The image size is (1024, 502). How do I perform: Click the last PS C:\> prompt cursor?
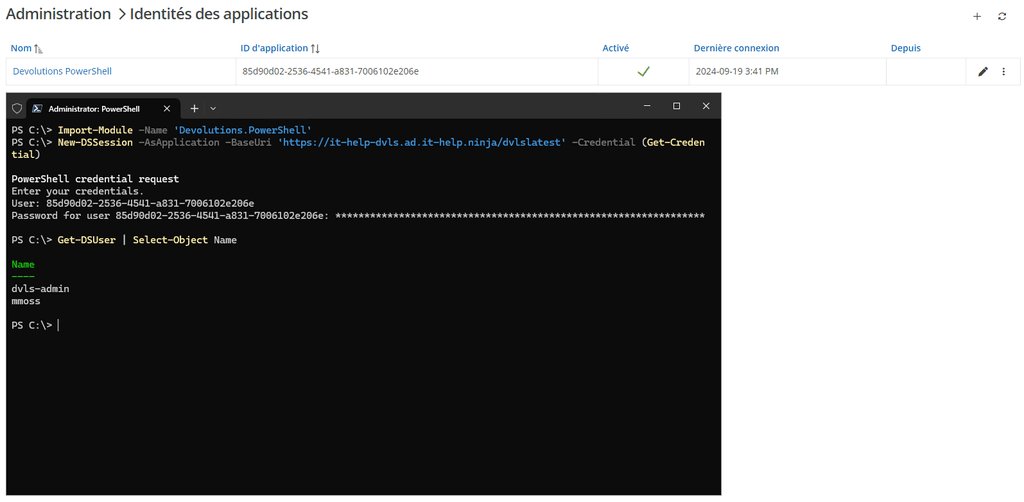pos(58,326)
